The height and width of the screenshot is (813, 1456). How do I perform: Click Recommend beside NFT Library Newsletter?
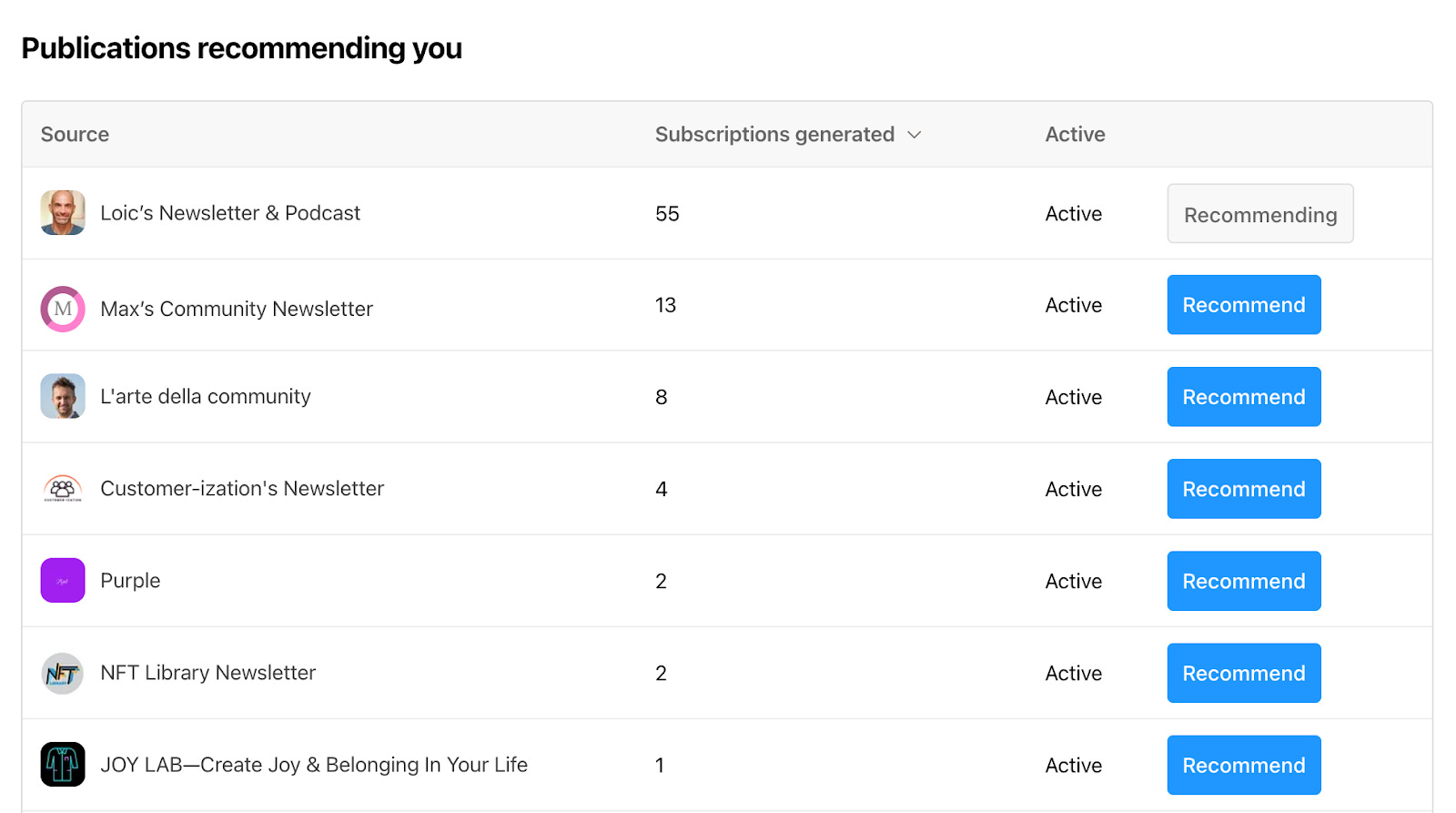pos(1244,673)
